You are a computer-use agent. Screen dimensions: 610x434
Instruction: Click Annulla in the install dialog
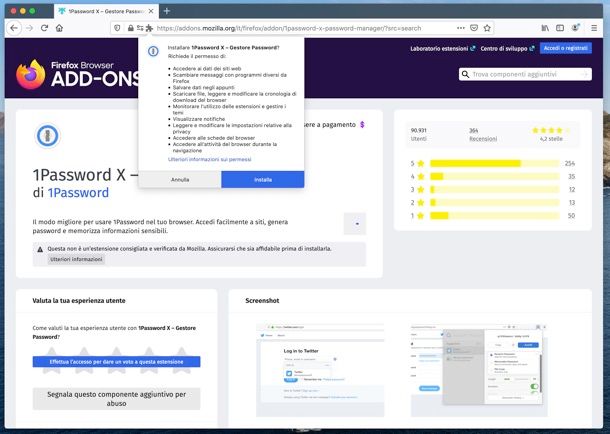point(180,180)
